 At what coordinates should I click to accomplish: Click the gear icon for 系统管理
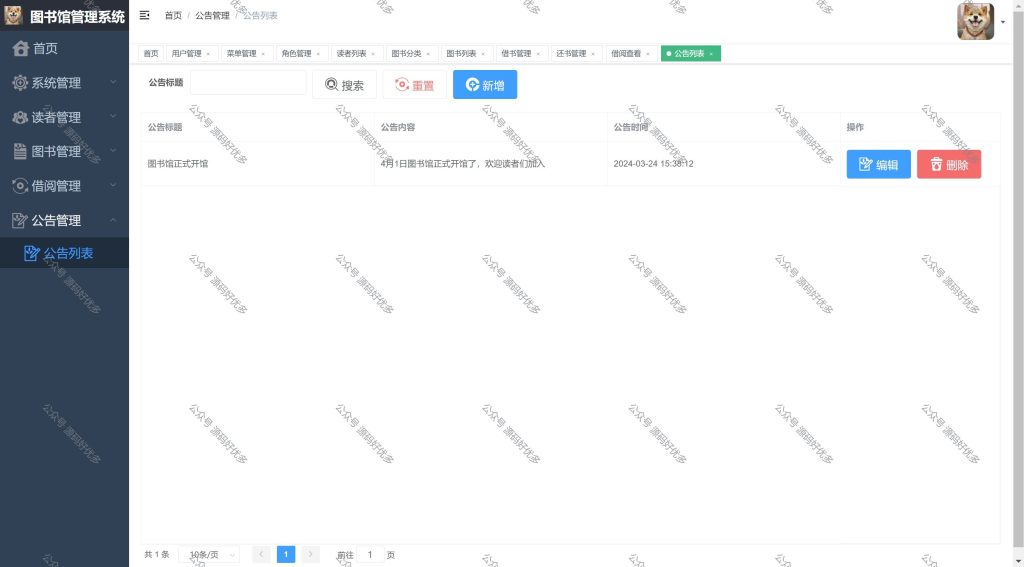pos(20,82)
